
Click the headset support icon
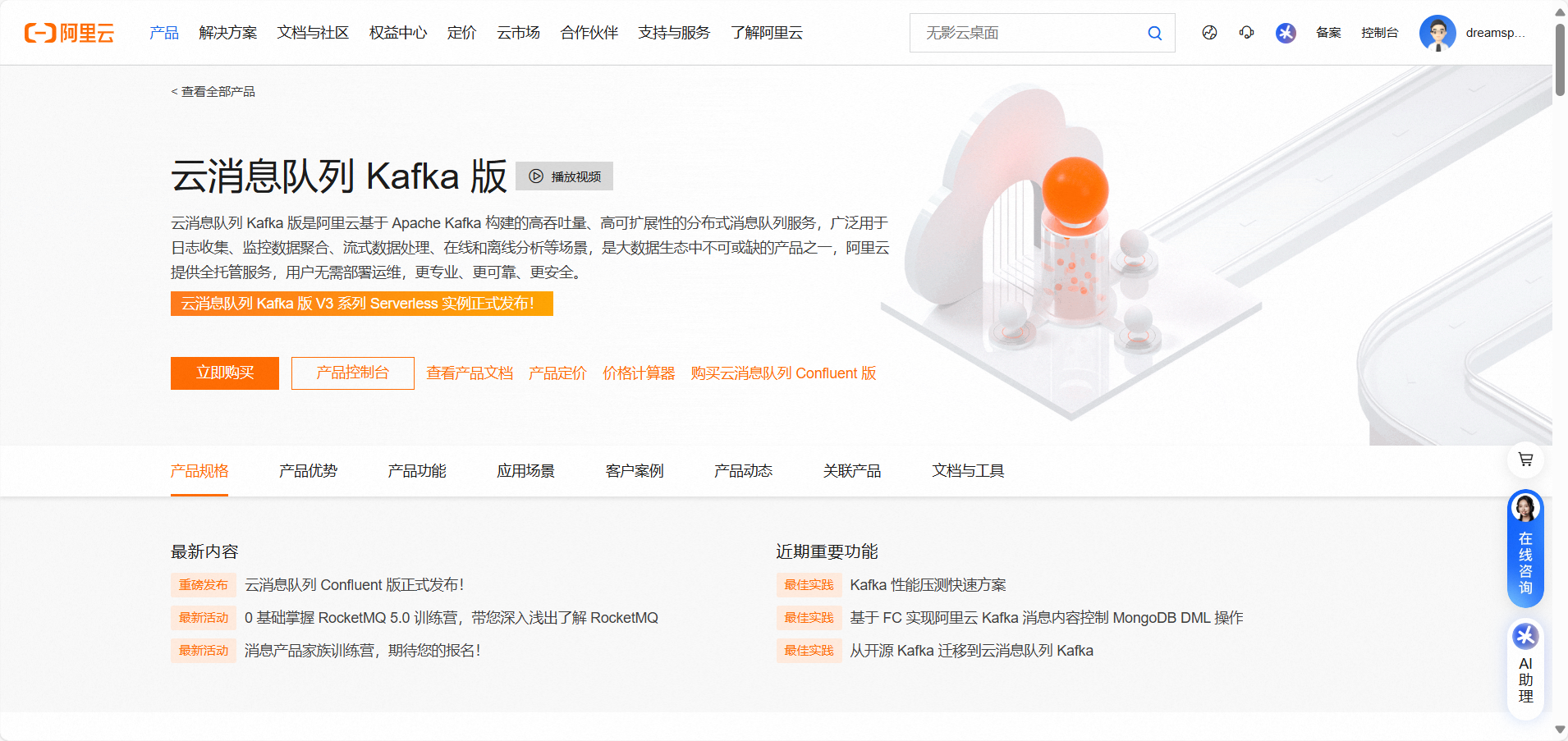coord(1246,33)
